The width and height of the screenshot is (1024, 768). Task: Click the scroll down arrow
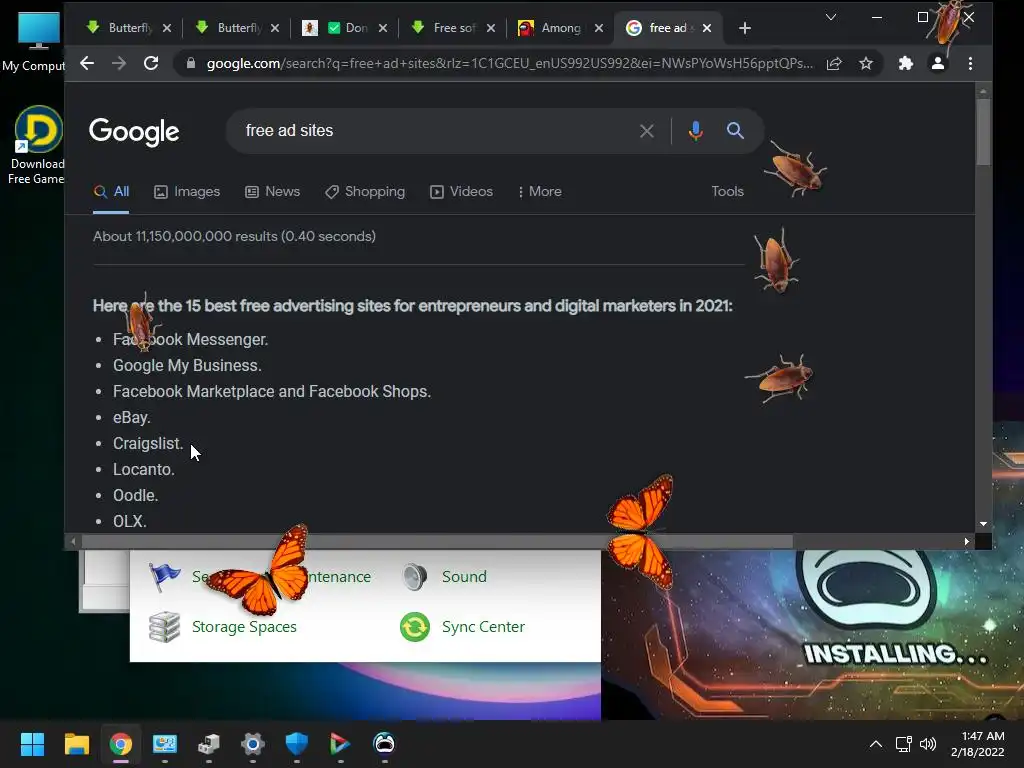coord(983,524)
